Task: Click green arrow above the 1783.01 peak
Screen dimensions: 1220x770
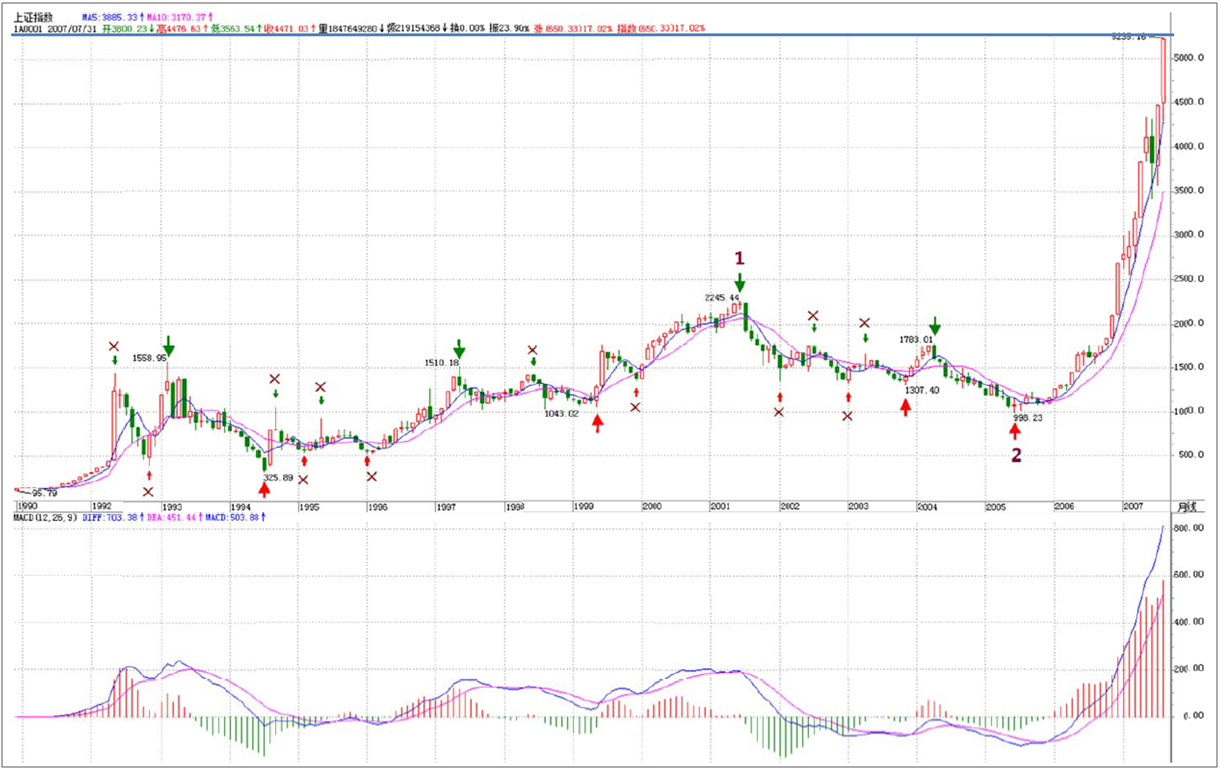Action: [x=935, y=326]
